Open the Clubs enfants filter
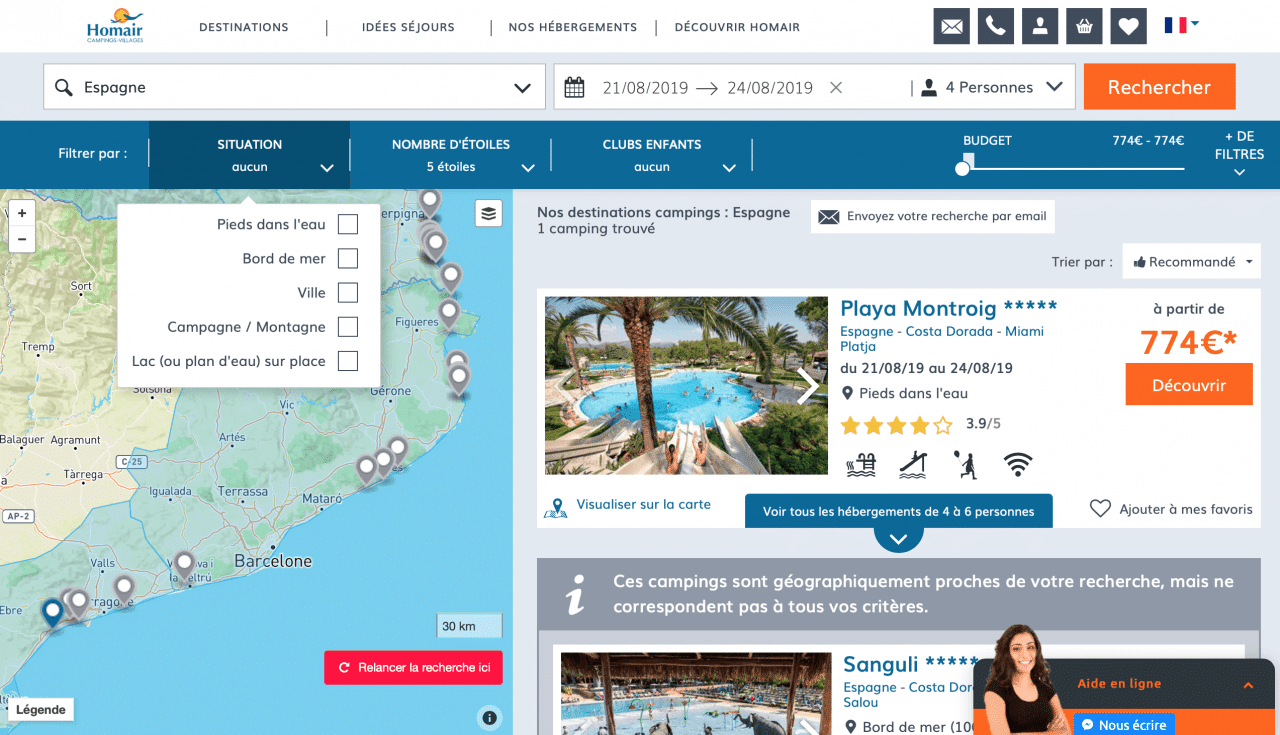 coord(652,155)
